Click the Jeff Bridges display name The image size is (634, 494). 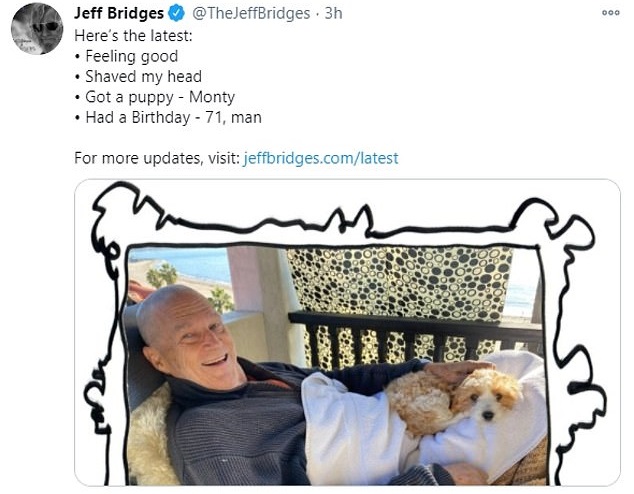(x=118, y=13)
